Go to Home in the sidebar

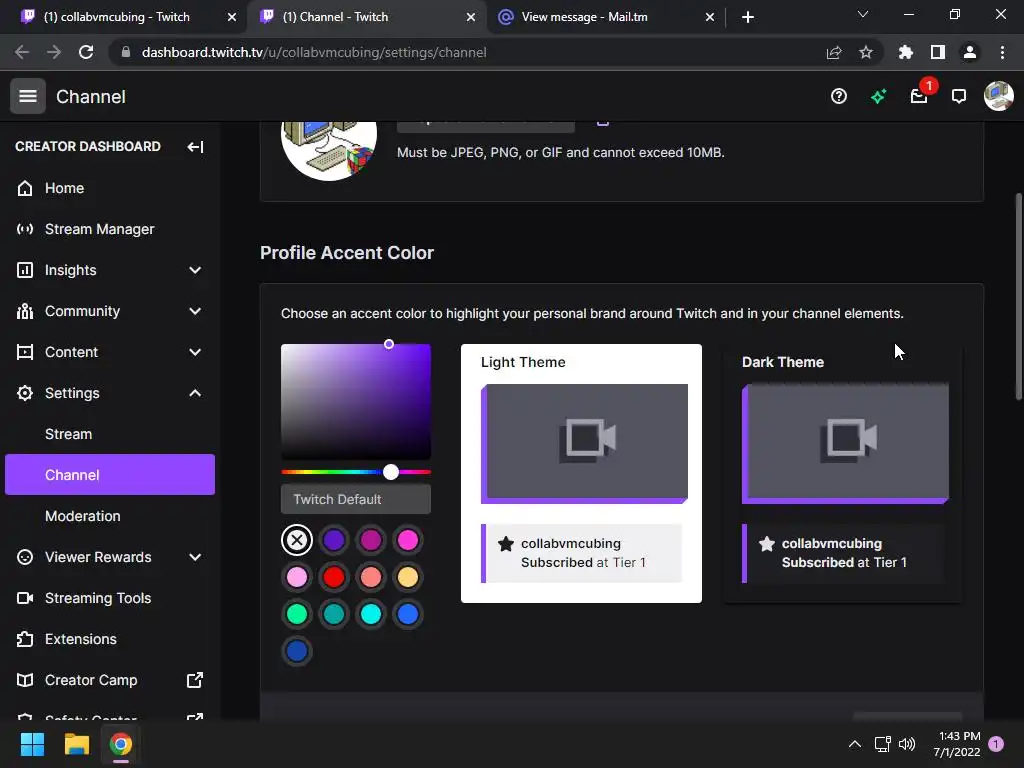110,188
